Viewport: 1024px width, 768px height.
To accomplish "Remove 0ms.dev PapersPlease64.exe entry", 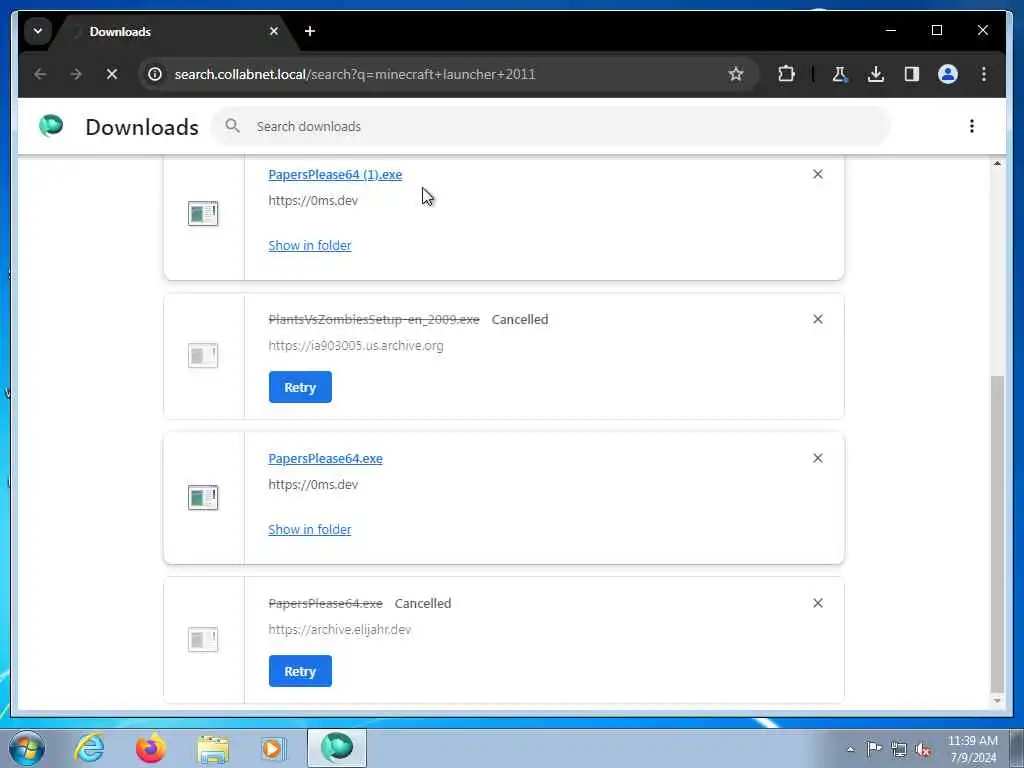I will click(818, 458).
